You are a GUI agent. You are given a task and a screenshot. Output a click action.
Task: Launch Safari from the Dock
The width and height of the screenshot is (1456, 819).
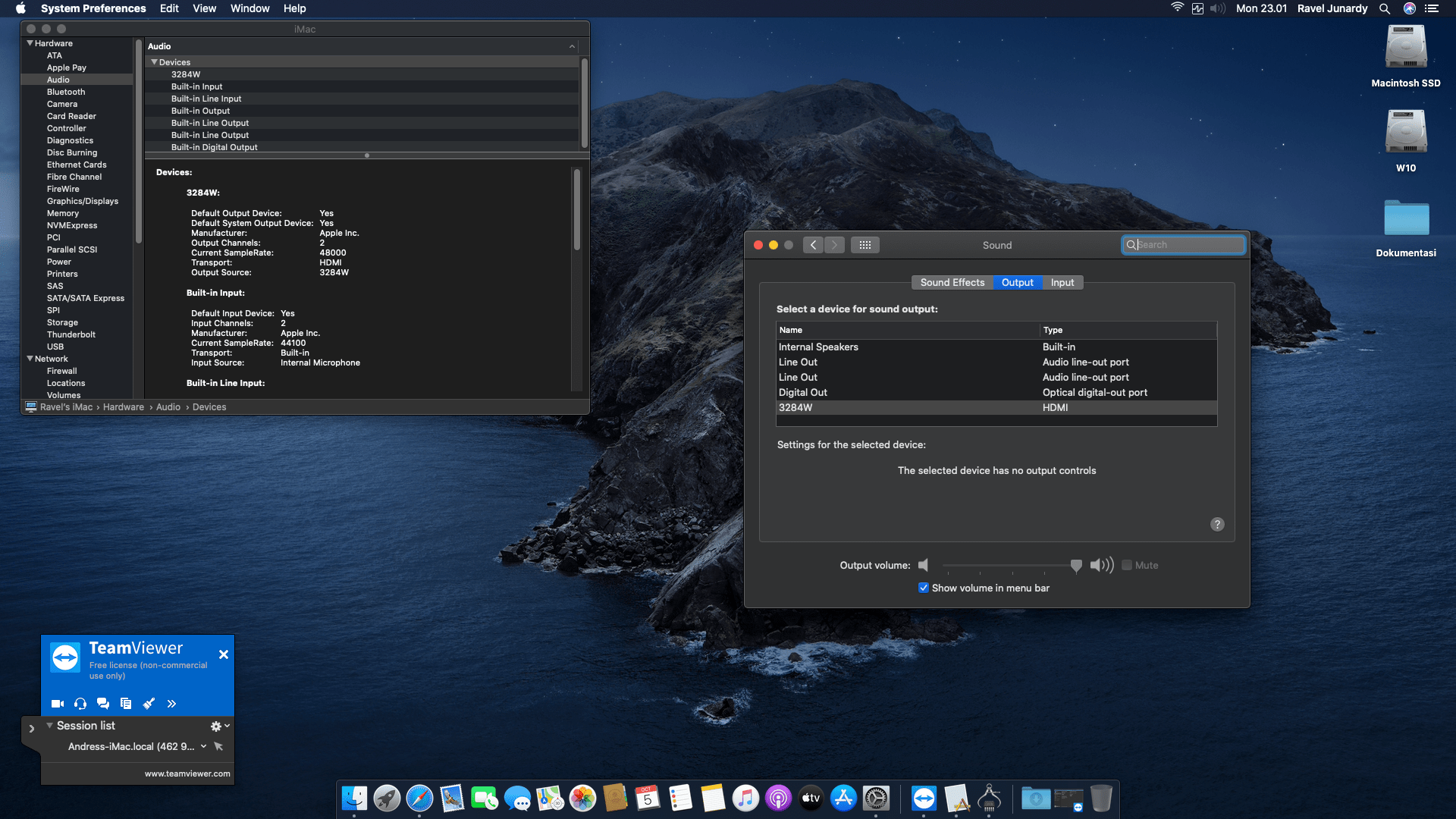(419, 799)
